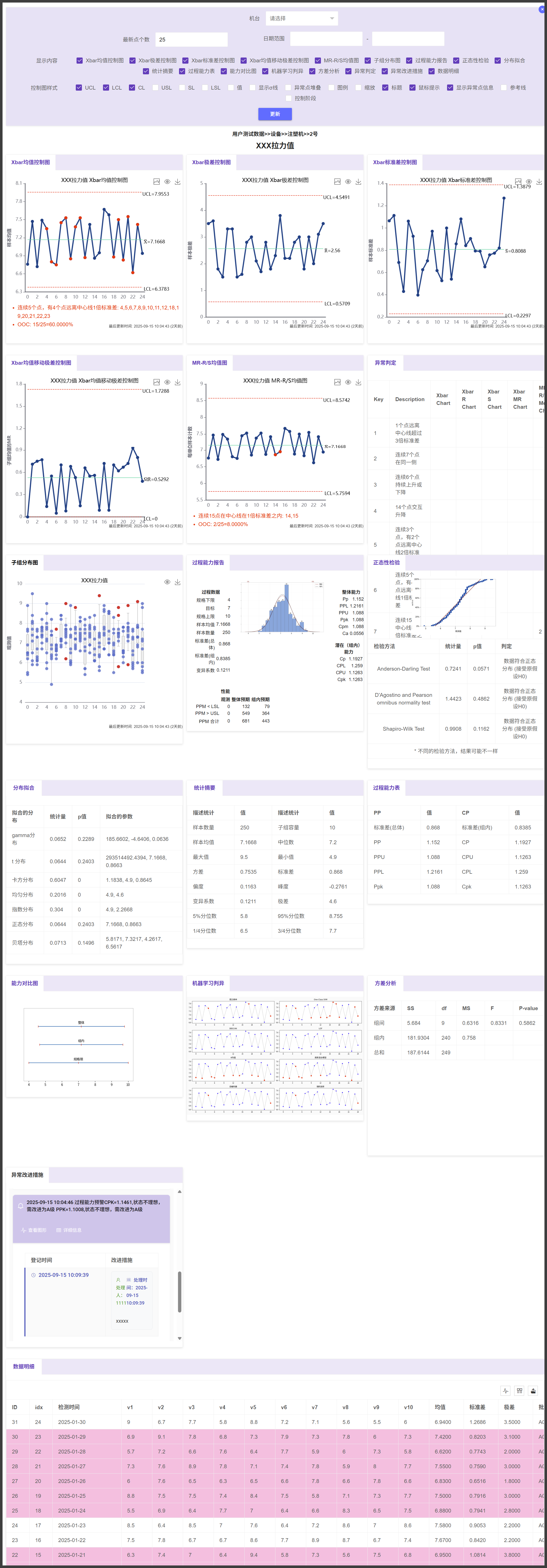Click the image-save icon on Xbar极差控制图
This screenshot has width=547, height=1568.
337,181
